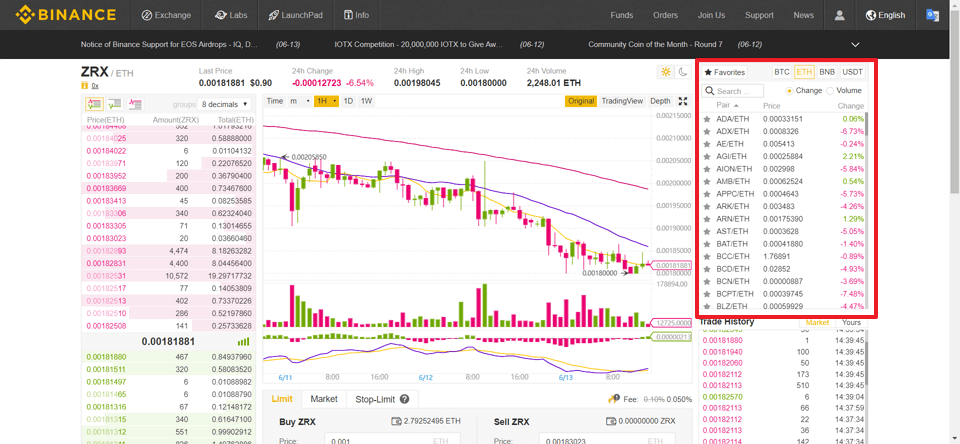Select the BTC market tab
The height and width of the screenshot is (444, 960).
pyautogui.click(x=782, y=72)
